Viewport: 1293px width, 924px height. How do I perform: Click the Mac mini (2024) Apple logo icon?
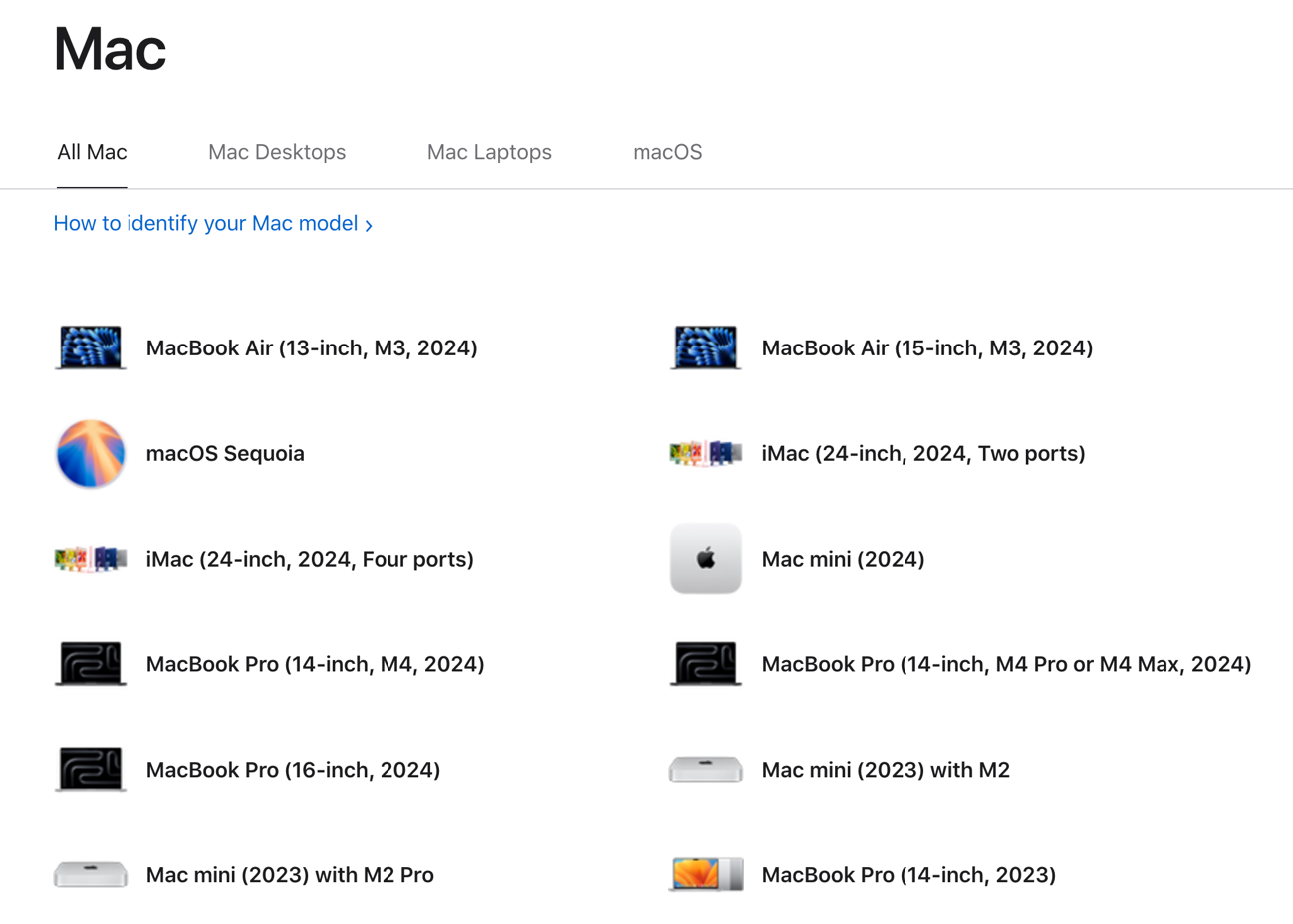[706, 559]
